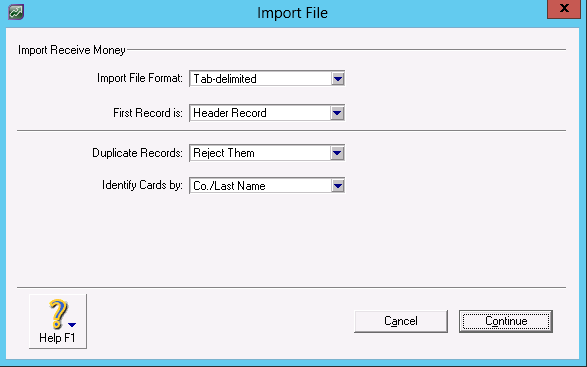Click the Import File Format label
Viewport: 587px width, 367px height.
click(140, 78)
